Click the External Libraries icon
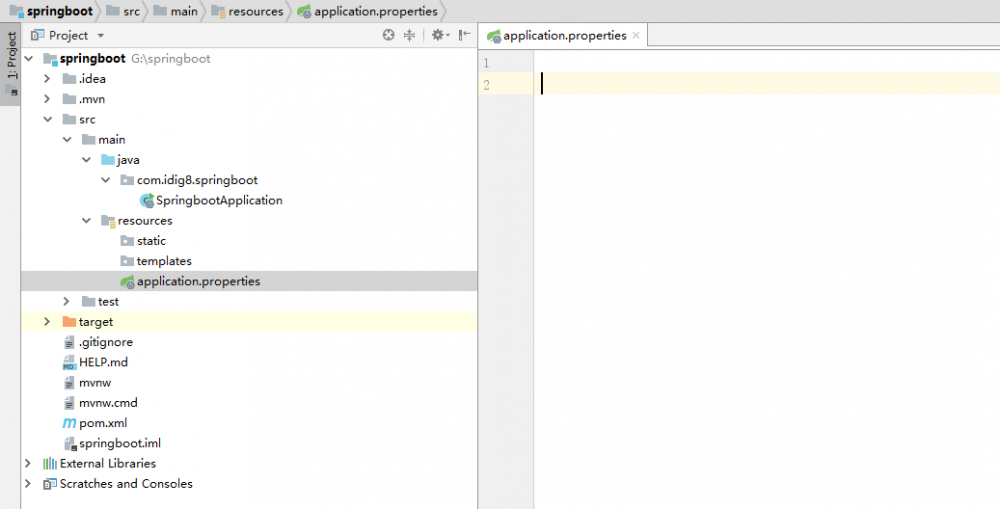Image resolution: width=1000 pixels, height=509 pixels. point(50,464)
